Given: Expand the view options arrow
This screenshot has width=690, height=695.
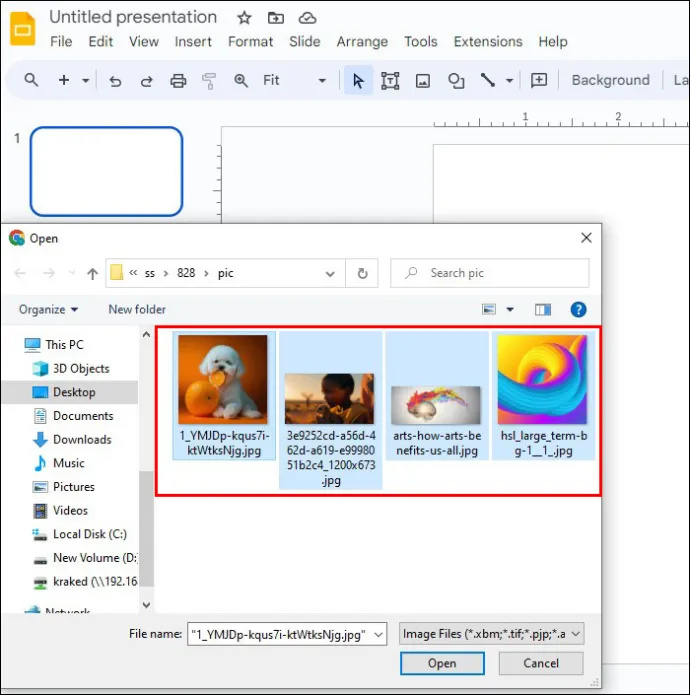Looking at the screenshot, I should [x=510, y=309].
